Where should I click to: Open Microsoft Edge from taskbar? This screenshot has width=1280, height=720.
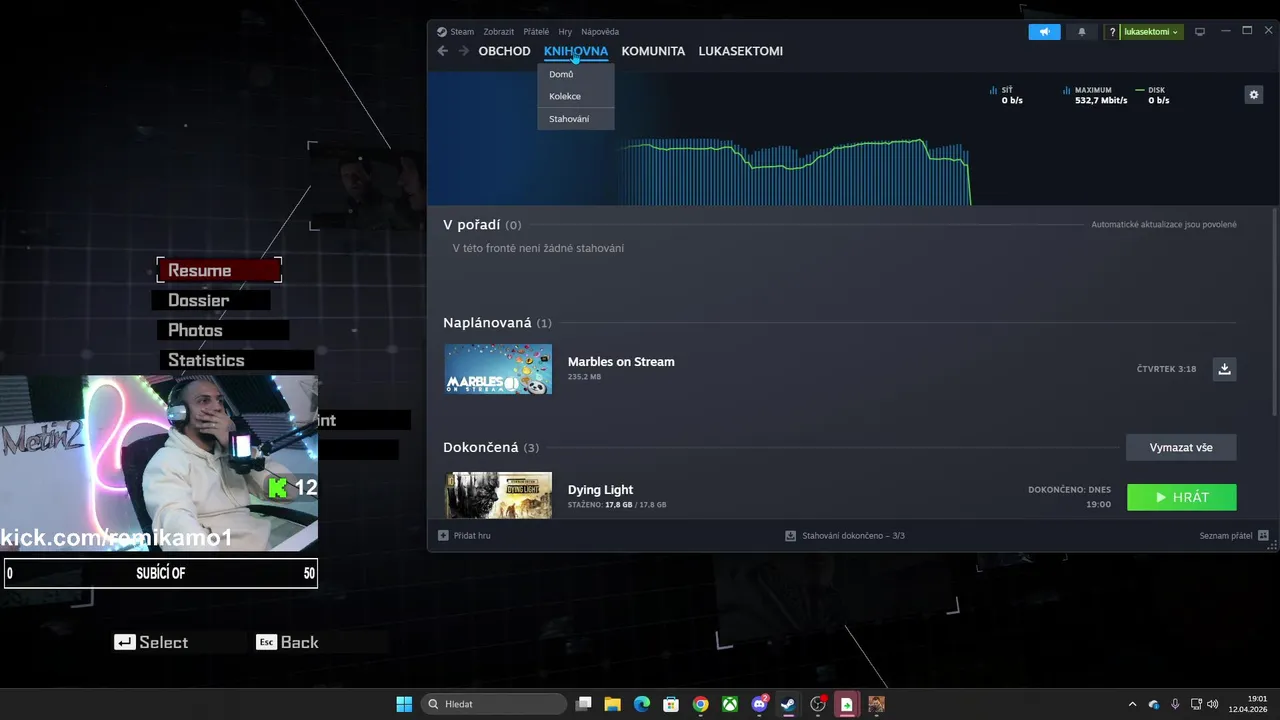click(642, 704)
